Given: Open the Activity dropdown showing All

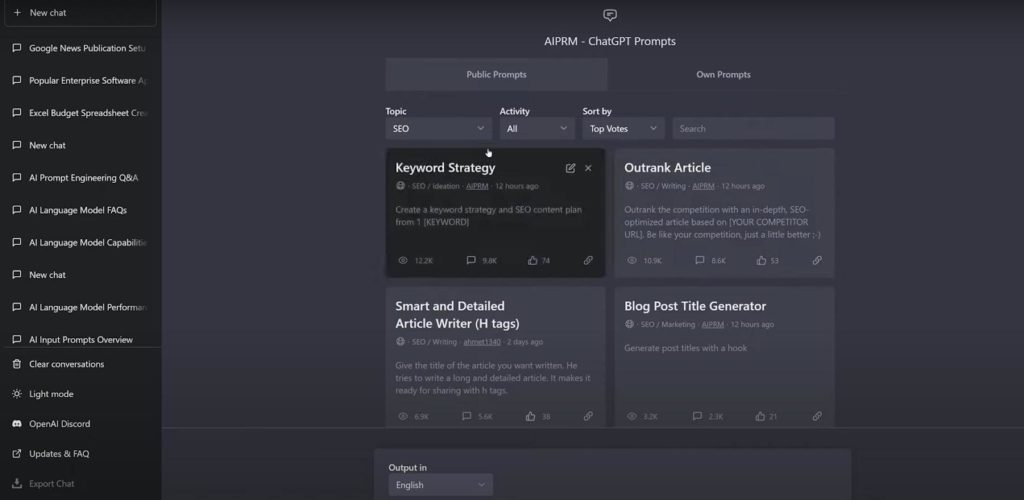Looking at the screenshot, I should click(x=537, y=129).
